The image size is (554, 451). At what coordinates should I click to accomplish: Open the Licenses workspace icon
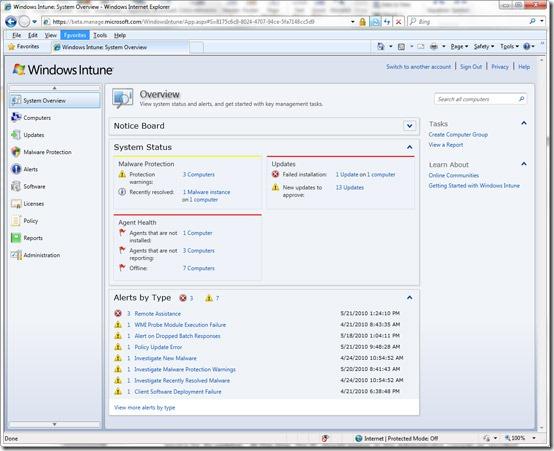point(16,204)
